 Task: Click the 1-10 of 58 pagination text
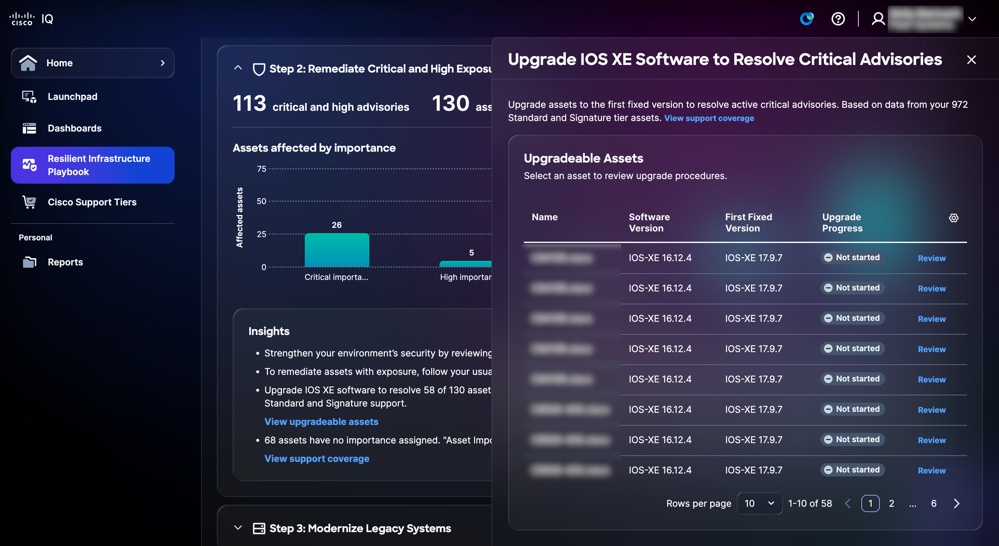click(x=810, y=504)
